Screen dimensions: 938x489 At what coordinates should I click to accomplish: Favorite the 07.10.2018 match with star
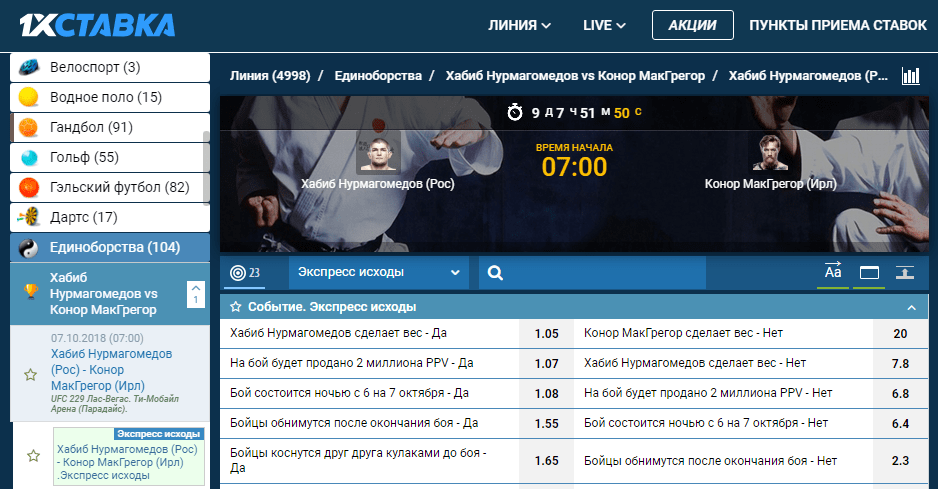pos(31,375)
